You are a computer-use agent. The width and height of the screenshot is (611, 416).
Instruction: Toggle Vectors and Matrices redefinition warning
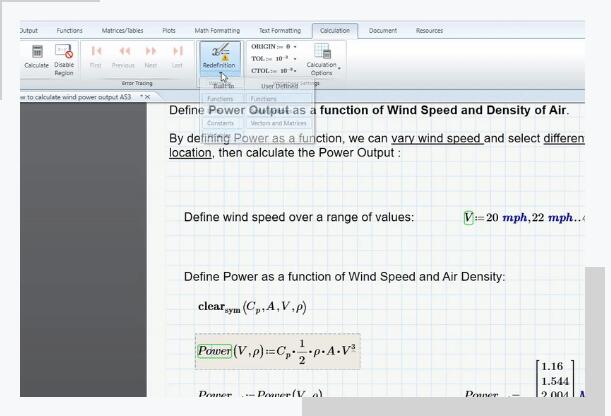(x=279, y=123)
